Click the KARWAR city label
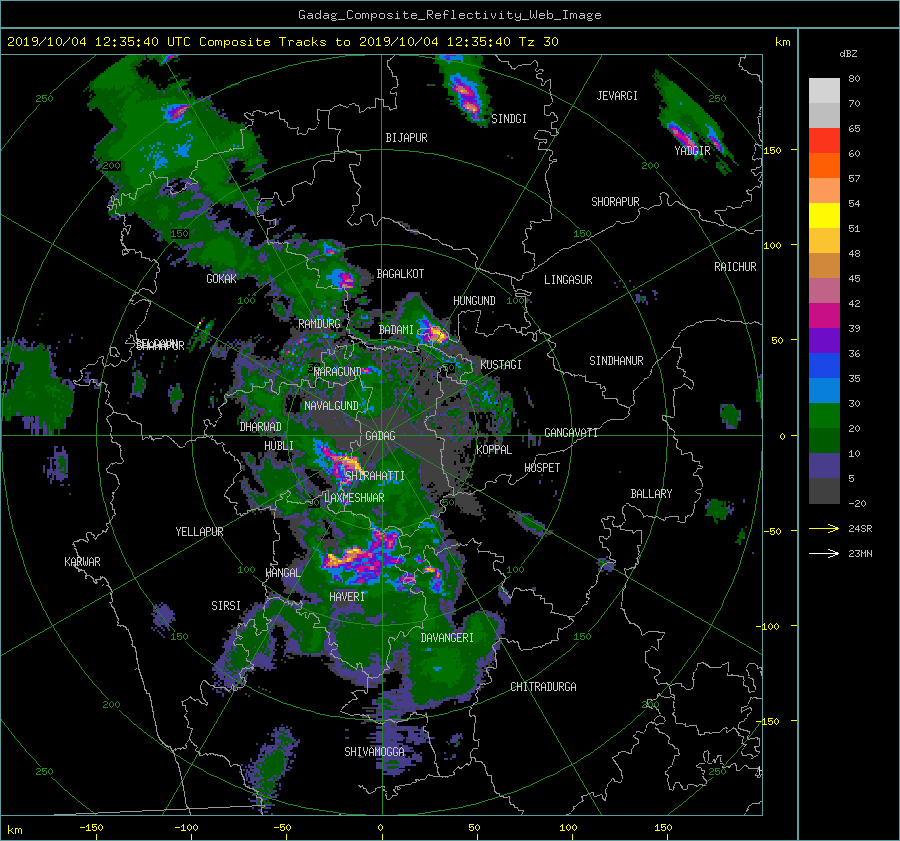 [82, 562]
